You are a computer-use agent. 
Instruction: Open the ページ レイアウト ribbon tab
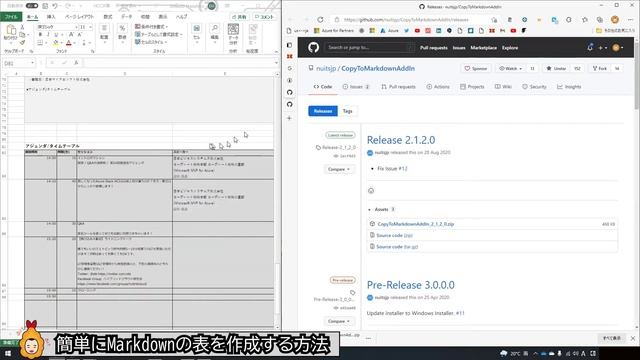79,17
